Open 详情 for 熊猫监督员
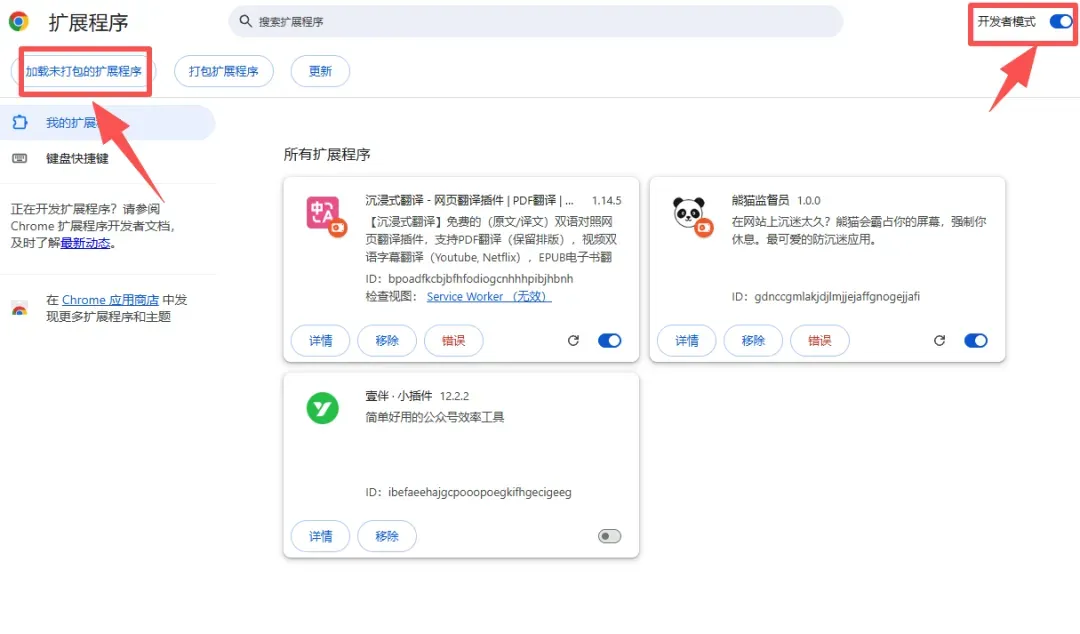This screenshot has width=1080, height=634. point(687,340)
